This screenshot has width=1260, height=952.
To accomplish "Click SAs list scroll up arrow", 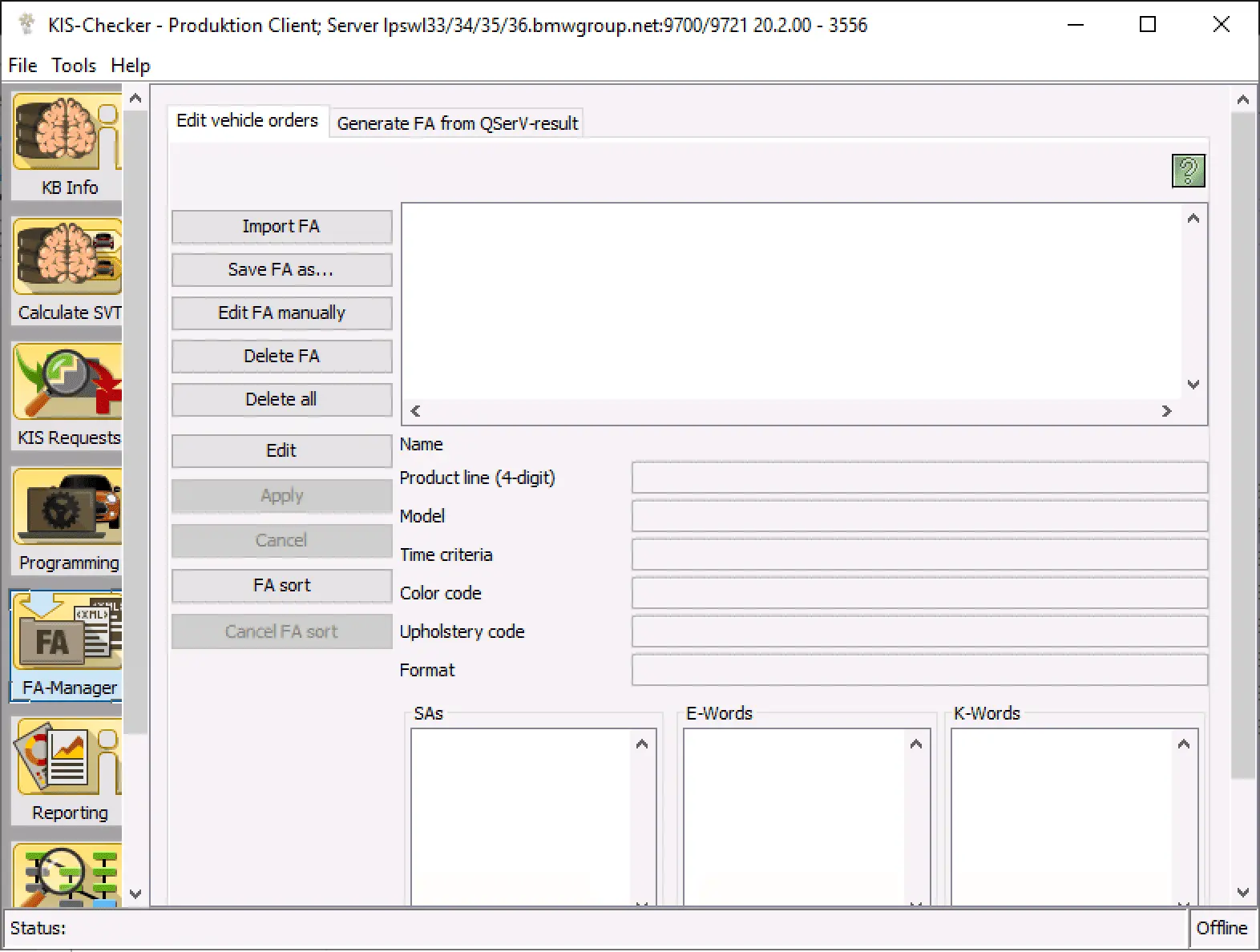I will tap(642, 744).
